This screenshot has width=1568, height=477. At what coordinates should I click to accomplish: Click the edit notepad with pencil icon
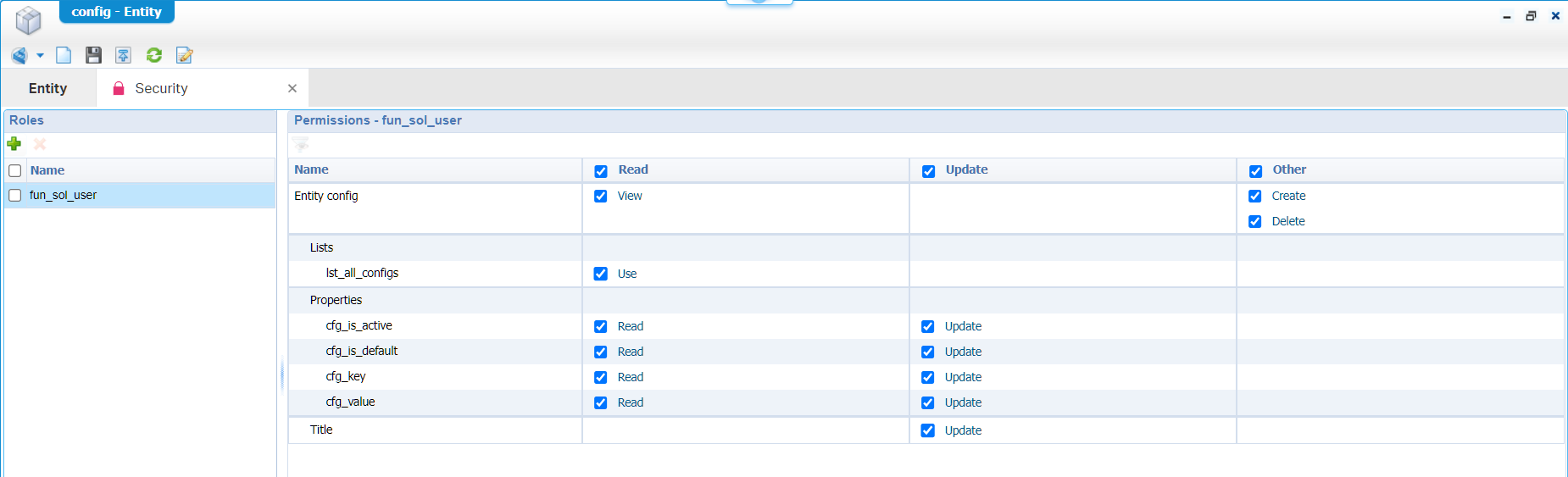[184, 56]
